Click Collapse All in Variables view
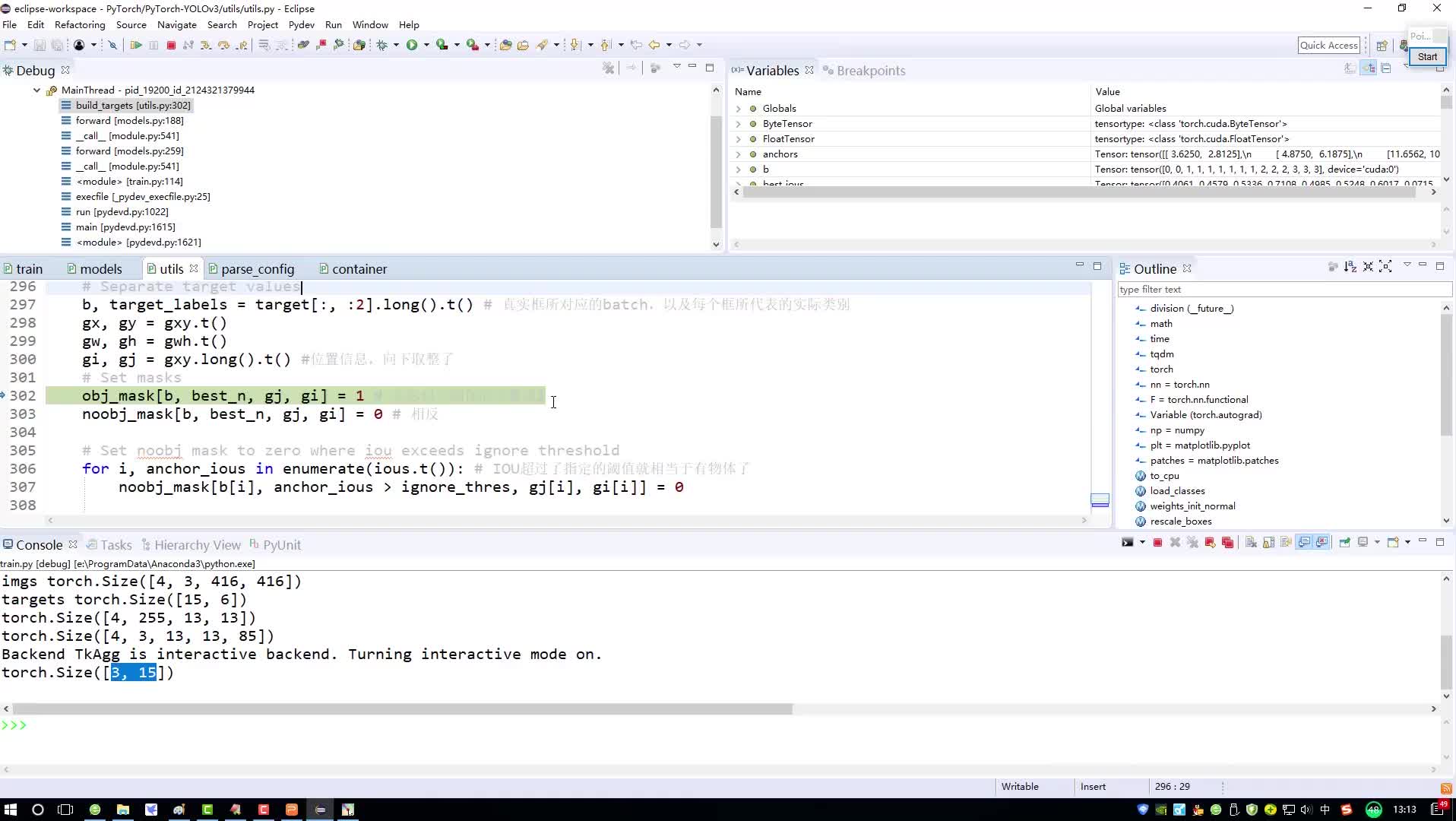Image resolution: width=1456 pixels, height=821 pixels. click(1386, 68)
